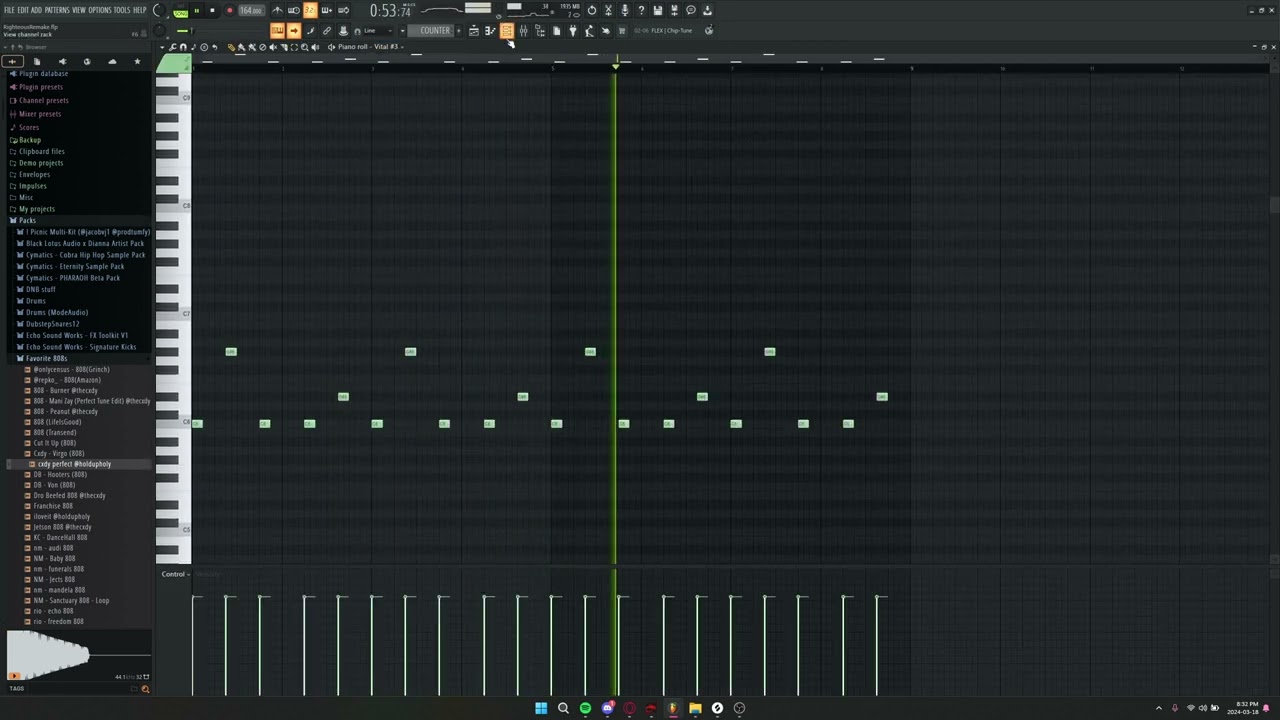
Task: Click the browser search magnifier icon
Action: [x=145, y=688]
